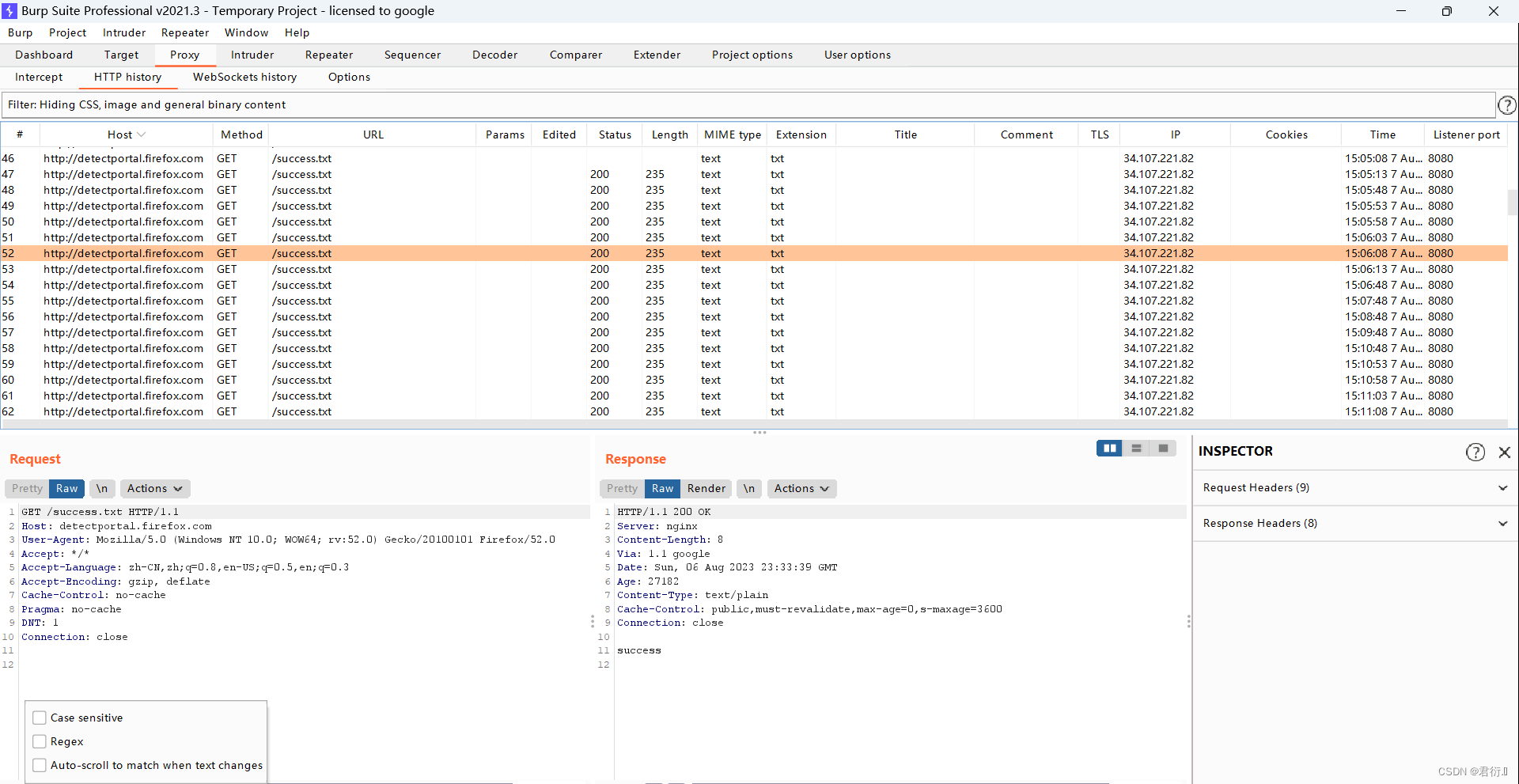Open Request Actions dropdown
This screenshot has width=1519, height=784.
(155, 489)
